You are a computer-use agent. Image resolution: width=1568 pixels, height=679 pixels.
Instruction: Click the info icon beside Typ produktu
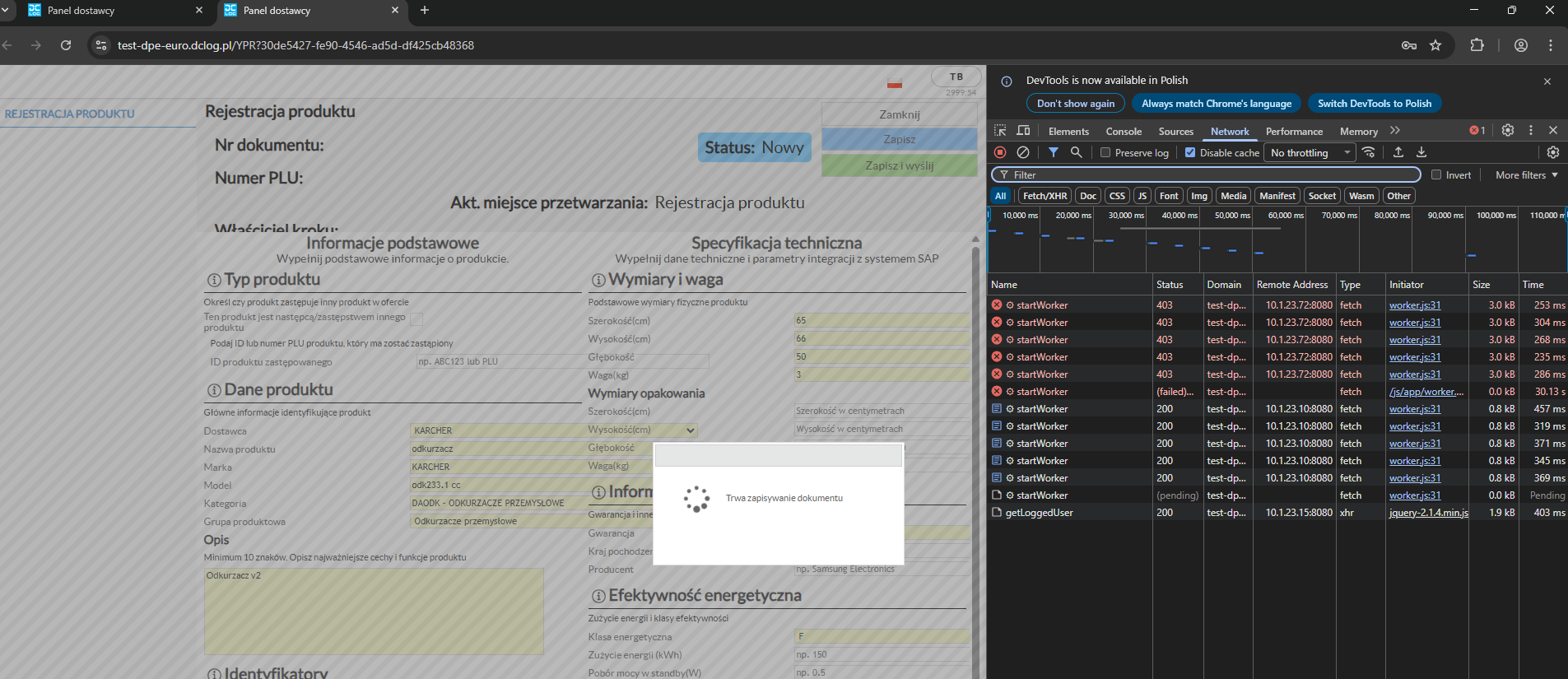pos(214,281)
